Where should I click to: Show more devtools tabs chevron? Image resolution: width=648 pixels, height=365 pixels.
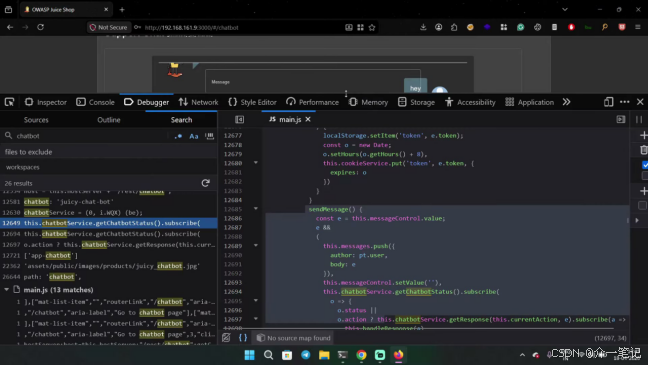pos(566,102)
